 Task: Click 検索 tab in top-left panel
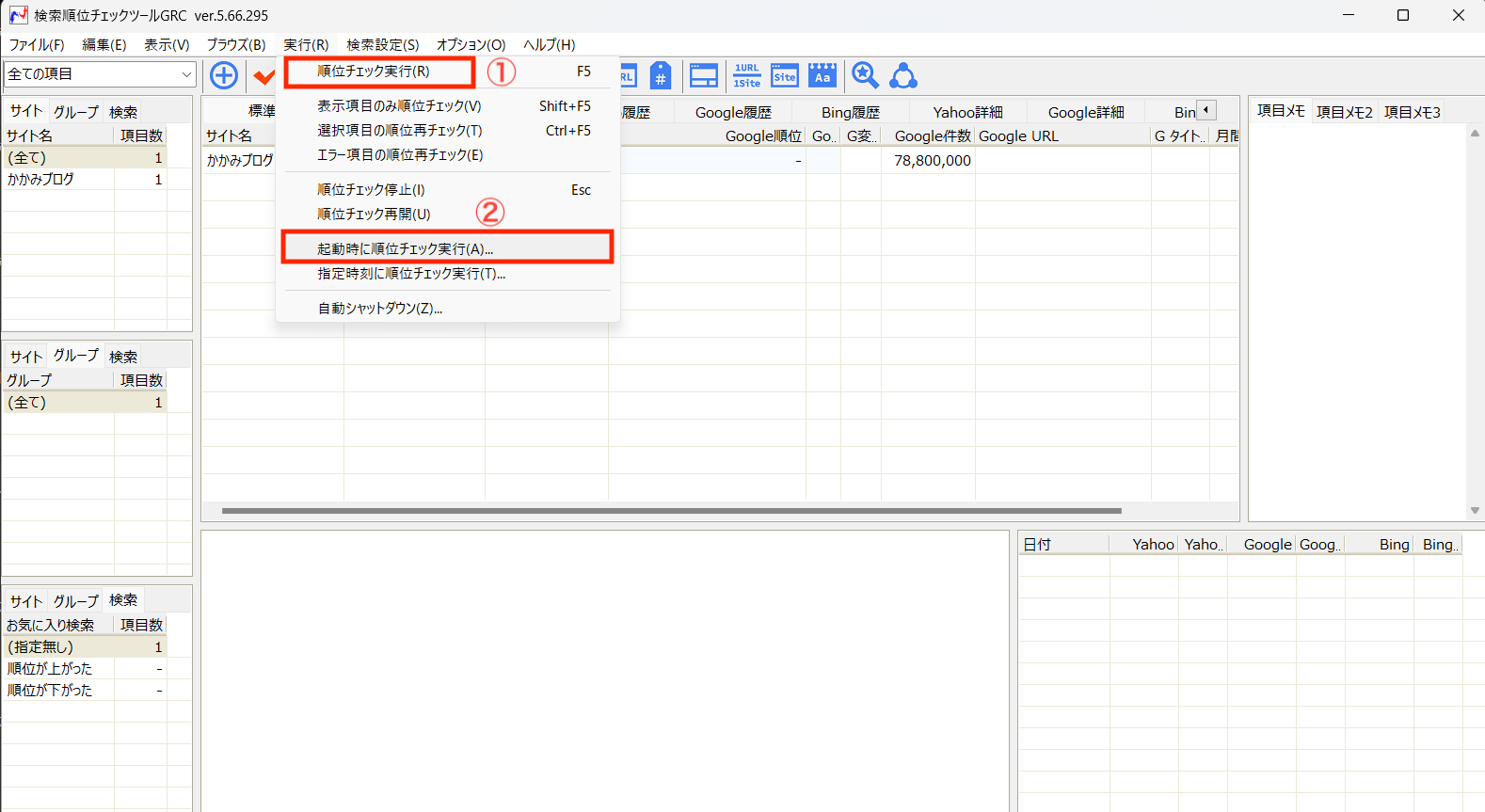[x=123, y=112]
